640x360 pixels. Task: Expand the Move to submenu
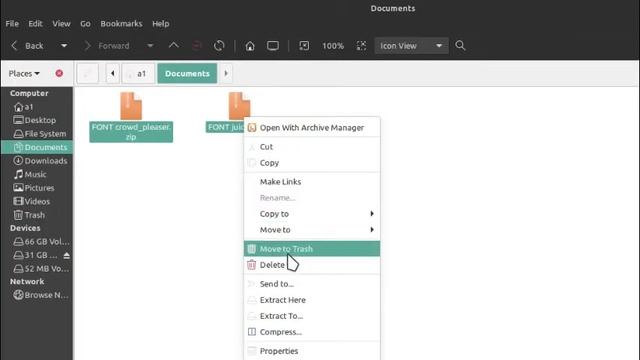coord(312,230)
